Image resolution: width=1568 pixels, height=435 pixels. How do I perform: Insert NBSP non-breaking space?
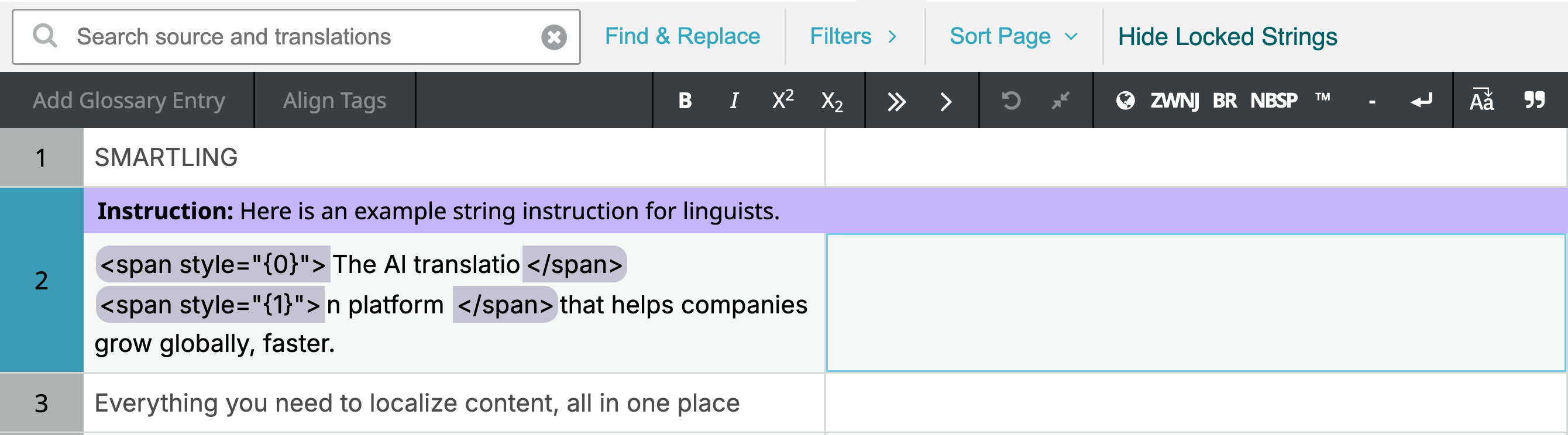1273,101
